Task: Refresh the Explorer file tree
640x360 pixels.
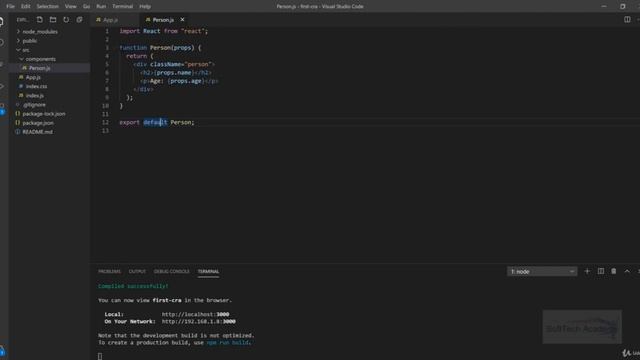Action: [x=66, y=20]
